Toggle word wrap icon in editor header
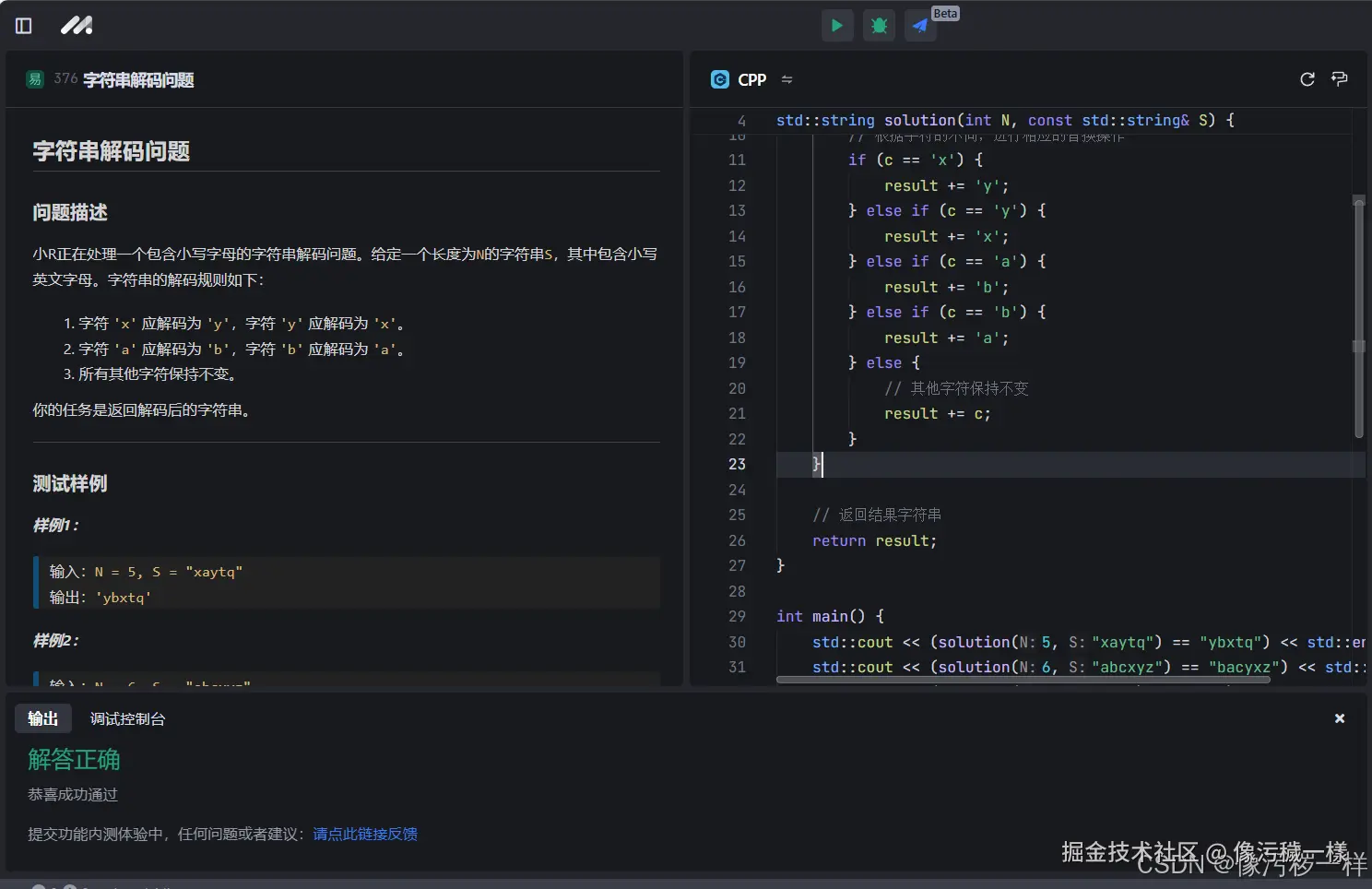Screen dimensions: 1372x889 1340,79
